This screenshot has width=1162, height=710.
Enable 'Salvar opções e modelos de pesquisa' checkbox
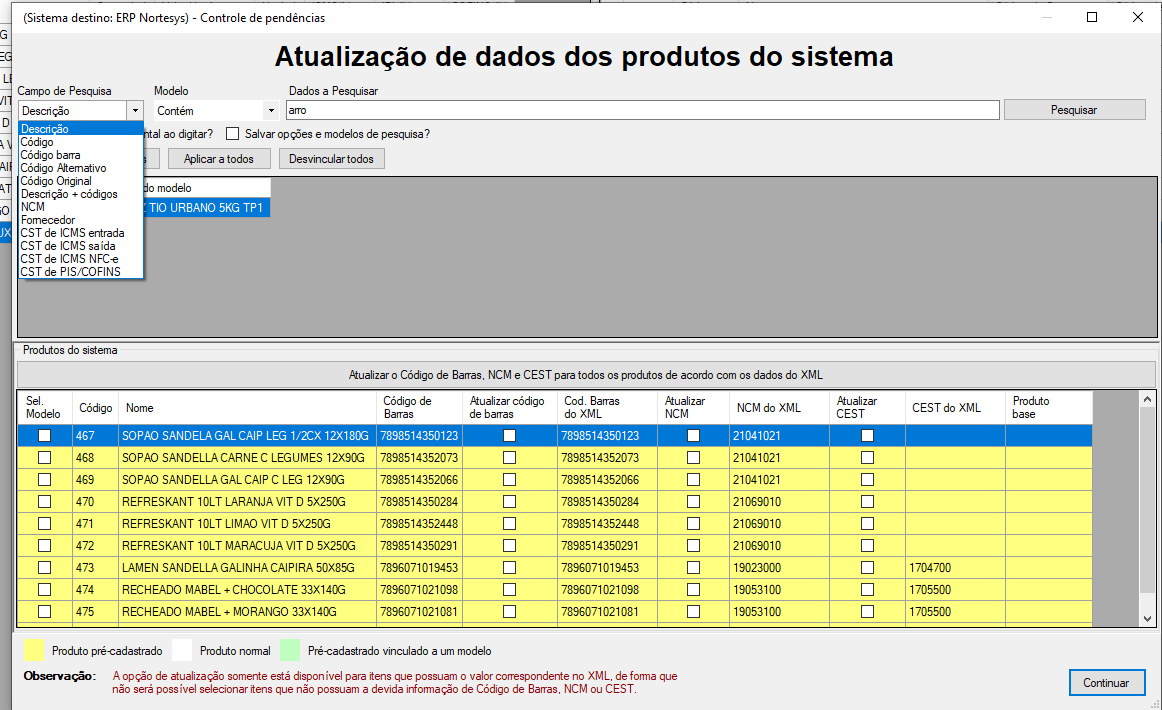[x=233, y=133]
